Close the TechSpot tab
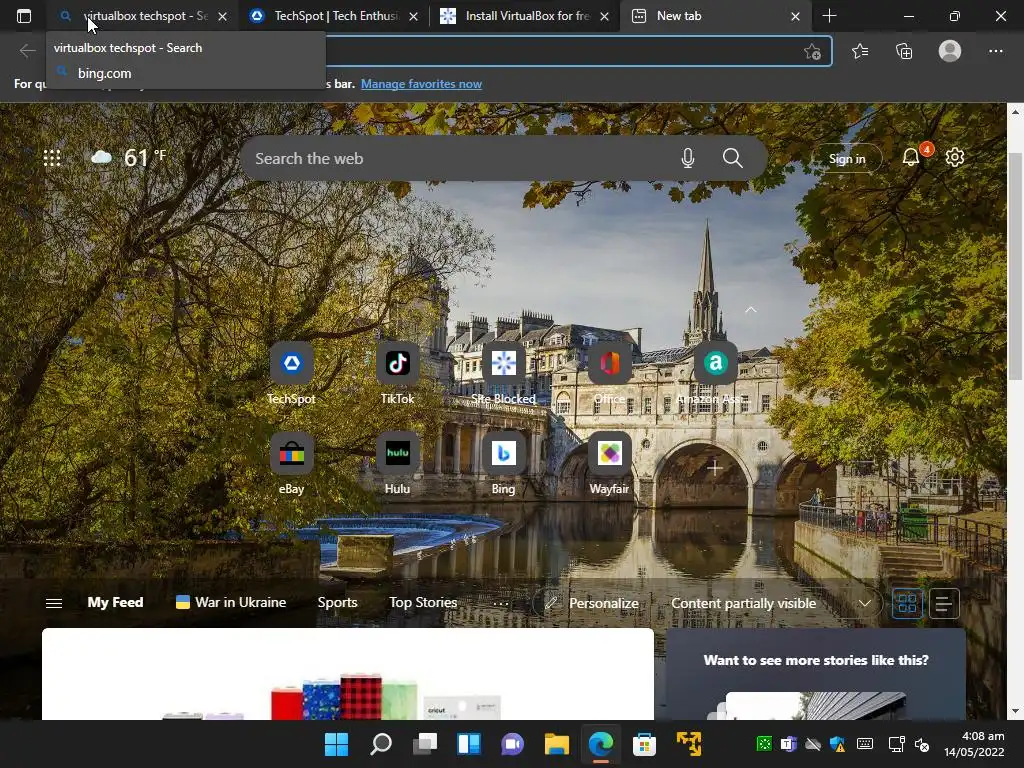The height and width of the screenshot is (768, 1024). click(413, 16)
